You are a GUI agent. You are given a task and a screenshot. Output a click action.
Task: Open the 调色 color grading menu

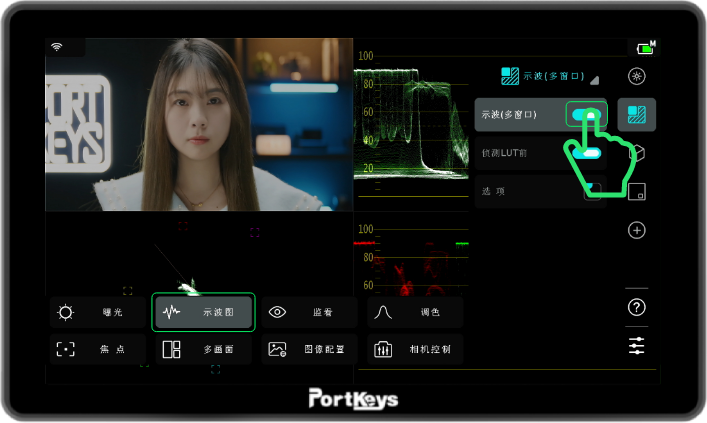pyautogui.click(x=415, y=312)
